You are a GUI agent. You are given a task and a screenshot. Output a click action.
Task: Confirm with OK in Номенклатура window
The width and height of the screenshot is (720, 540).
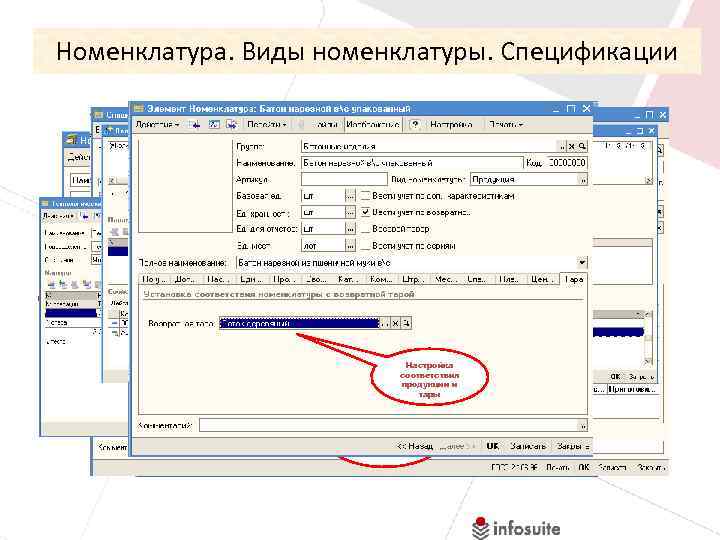point(492,446)
